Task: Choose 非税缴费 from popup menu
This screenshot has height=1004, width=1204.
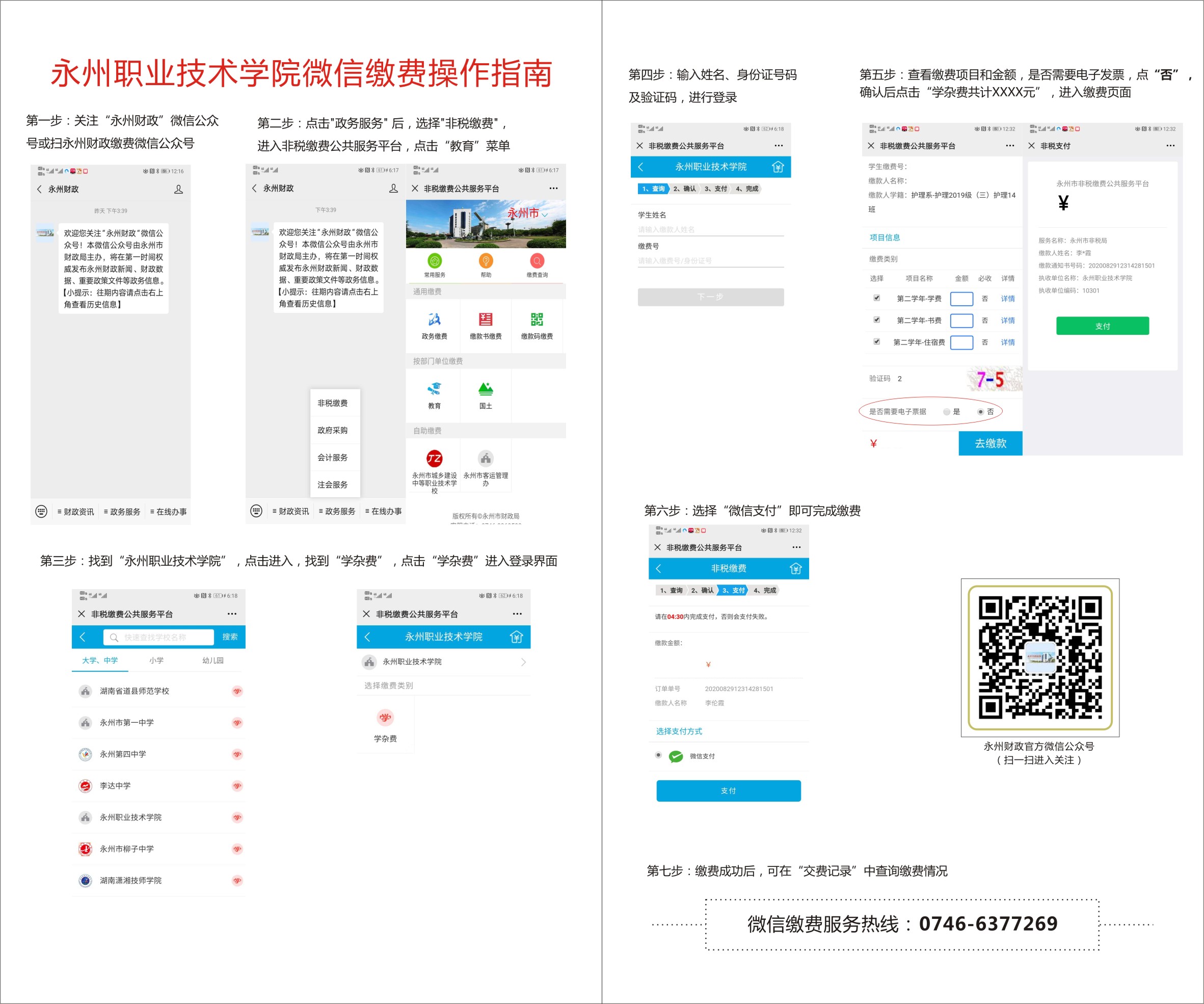Action: [335, 403]
